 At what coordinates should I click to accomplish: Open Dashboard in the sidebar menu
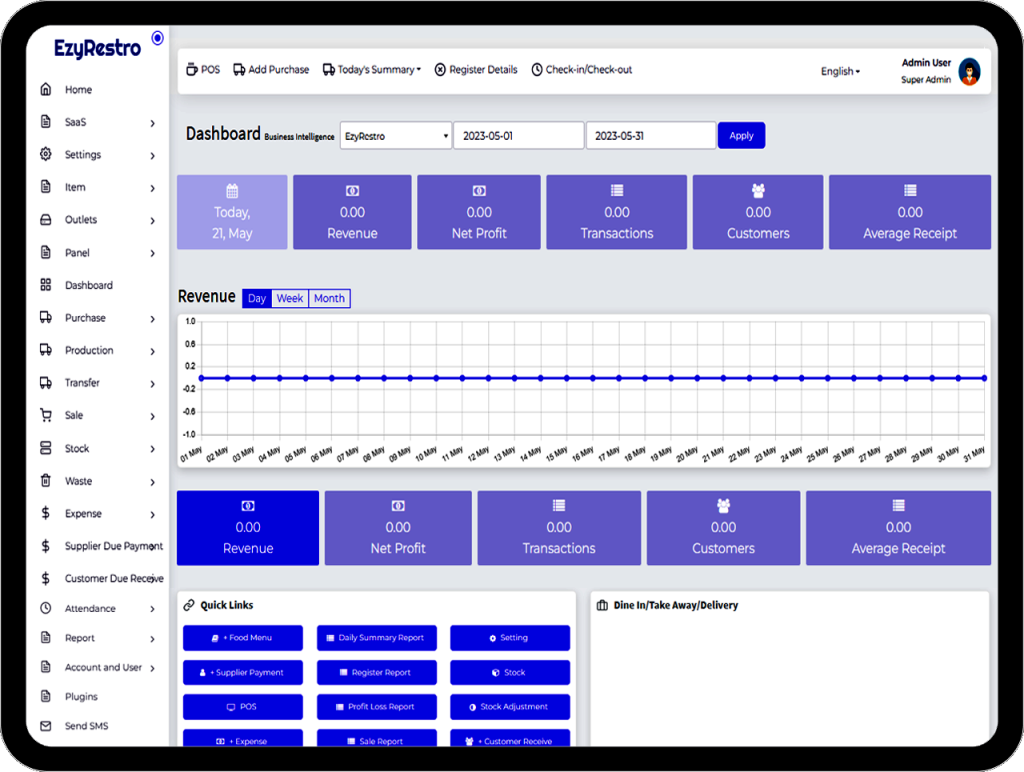pyautogui.click(x=89, y=286)
